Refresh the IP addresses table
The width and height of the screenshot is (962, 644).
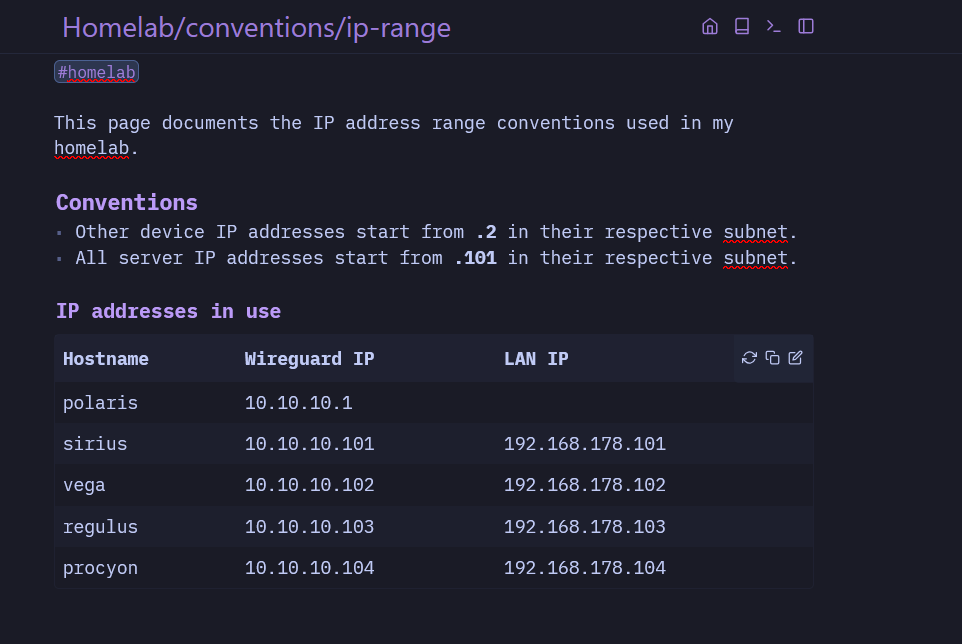tap(749, 358)
